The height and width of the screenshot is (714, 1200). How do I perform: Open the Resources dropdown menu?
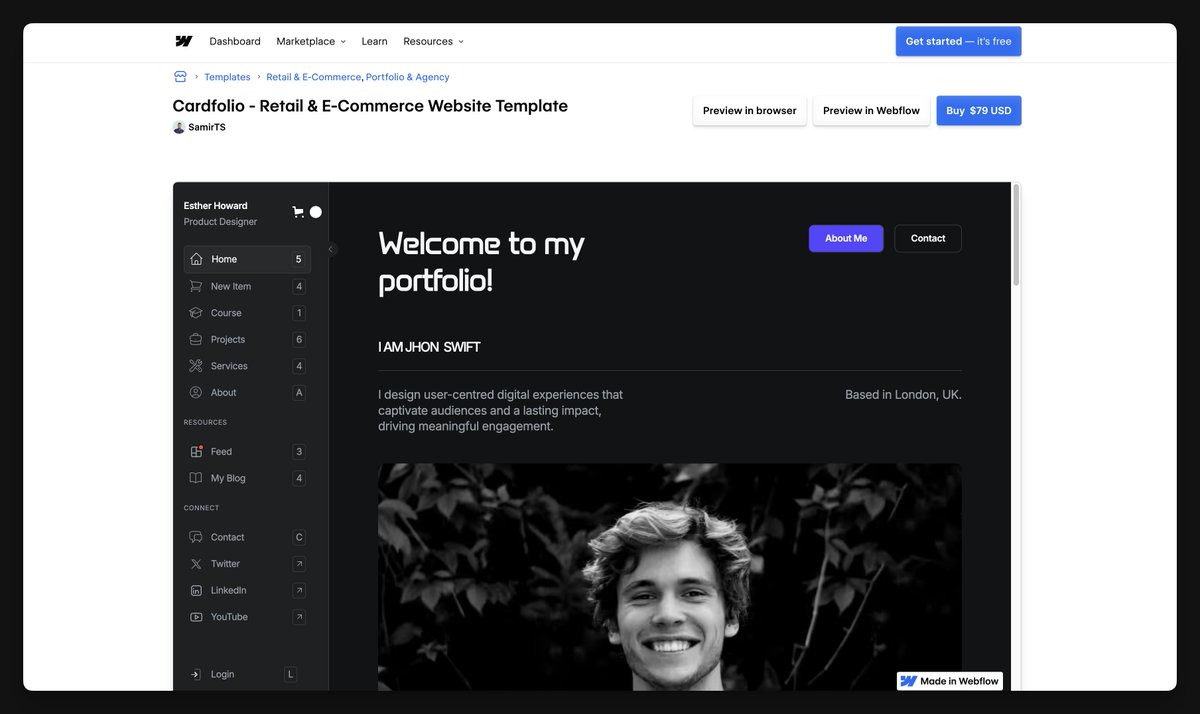point(433,41)
